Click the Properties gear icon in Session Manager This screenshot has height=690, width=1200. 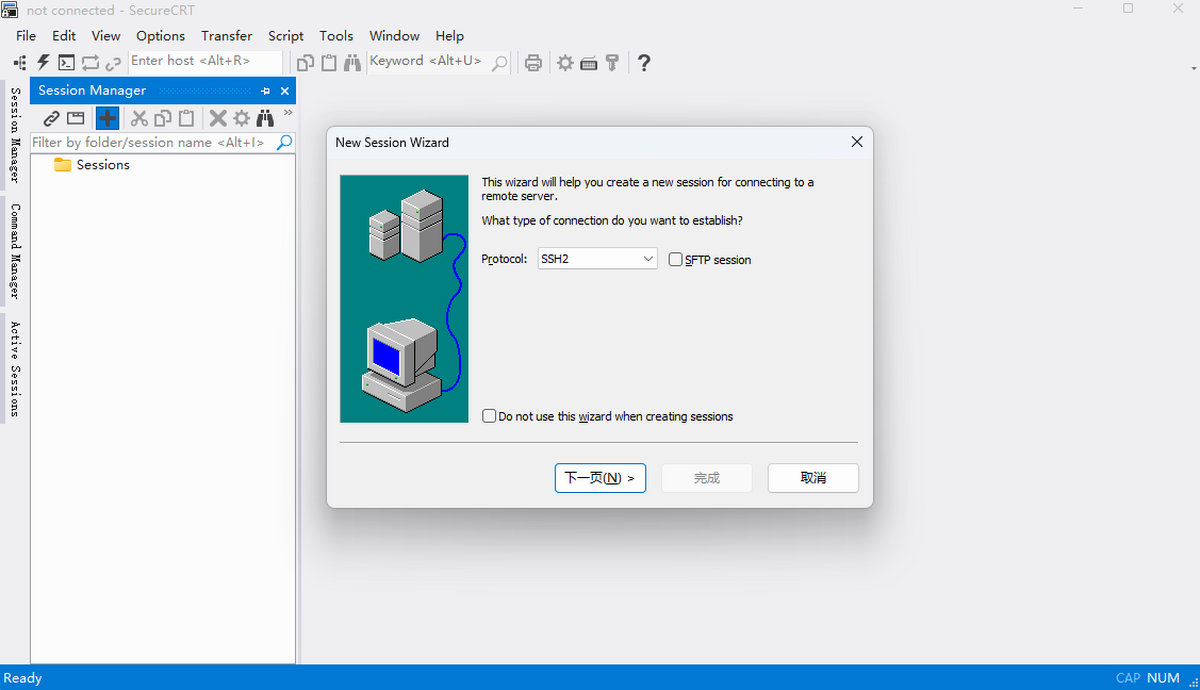[242, 118]
